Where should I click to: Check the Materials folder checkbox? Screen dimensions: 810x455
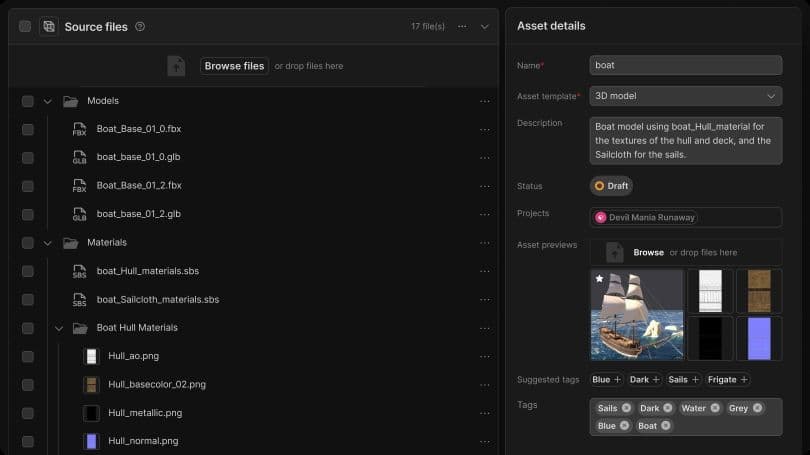pyautogui.click(x=28, y=243)
